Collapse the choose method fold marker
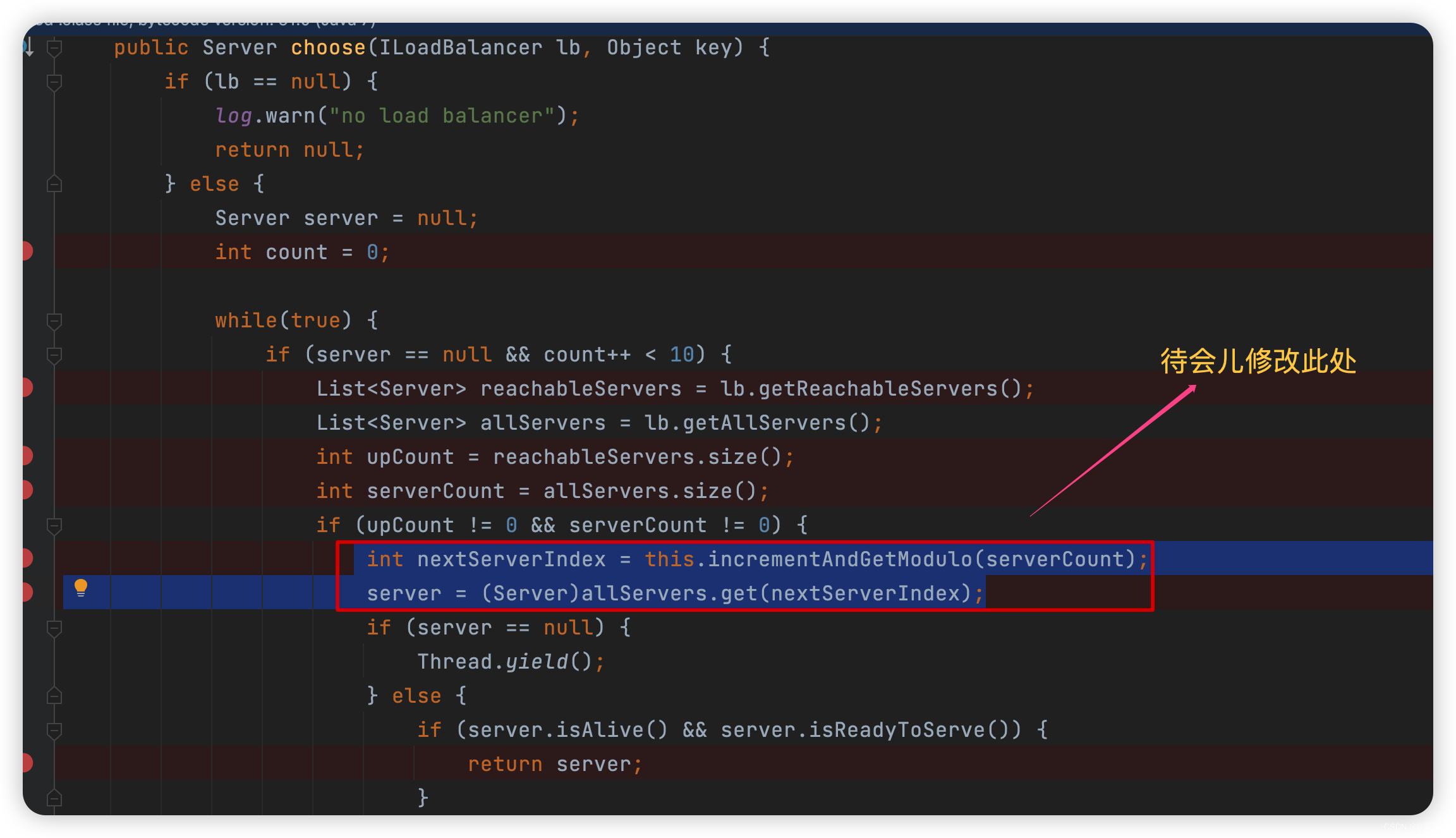 point(54,47)
